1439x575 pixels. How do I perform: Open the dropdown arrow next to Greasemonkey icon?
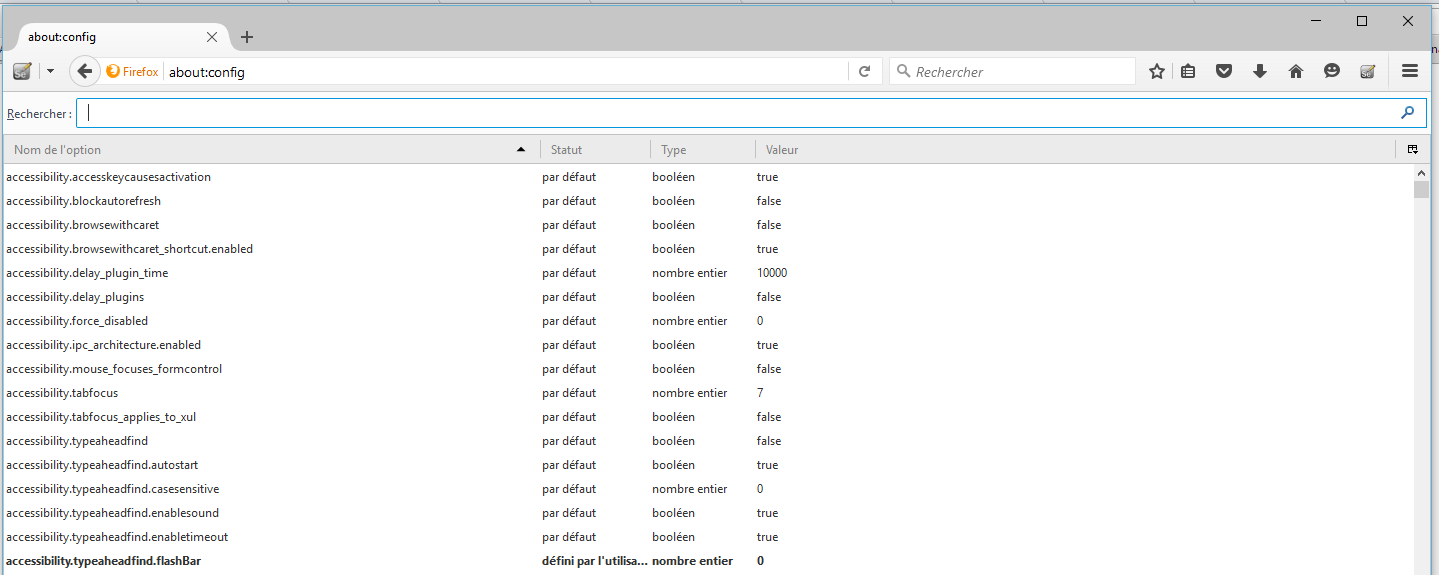tap(50, 71)
